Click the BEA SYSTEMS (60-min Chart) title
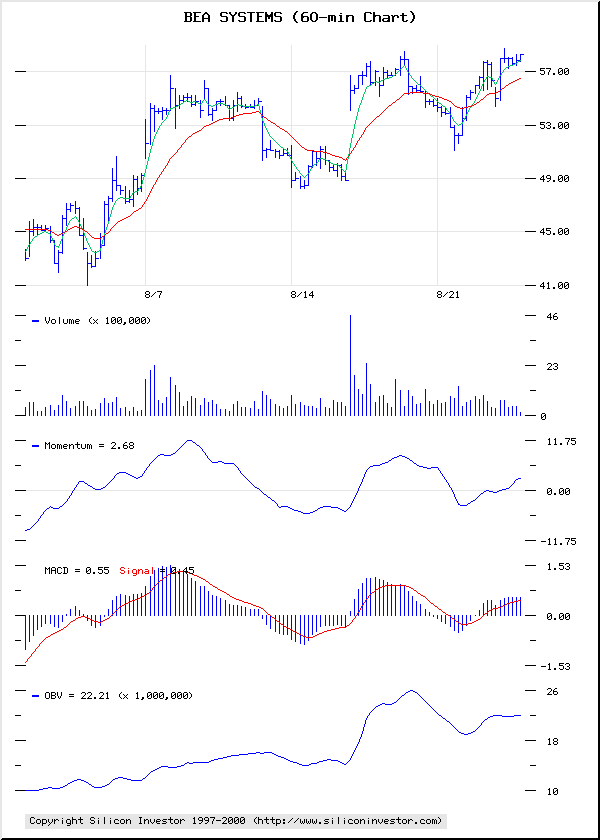This screenshot has width=600, height=840. (299, 18)
